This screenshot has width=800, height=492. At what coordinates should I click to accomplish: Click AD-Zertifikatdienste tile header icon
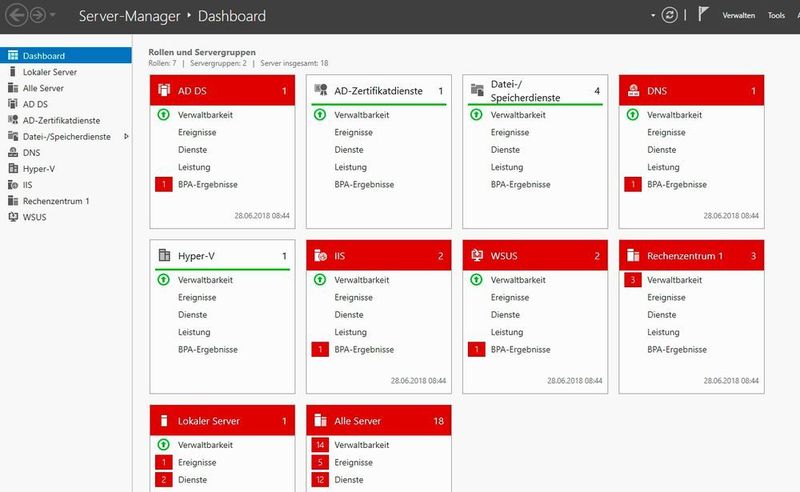click(x=320, y=90)
